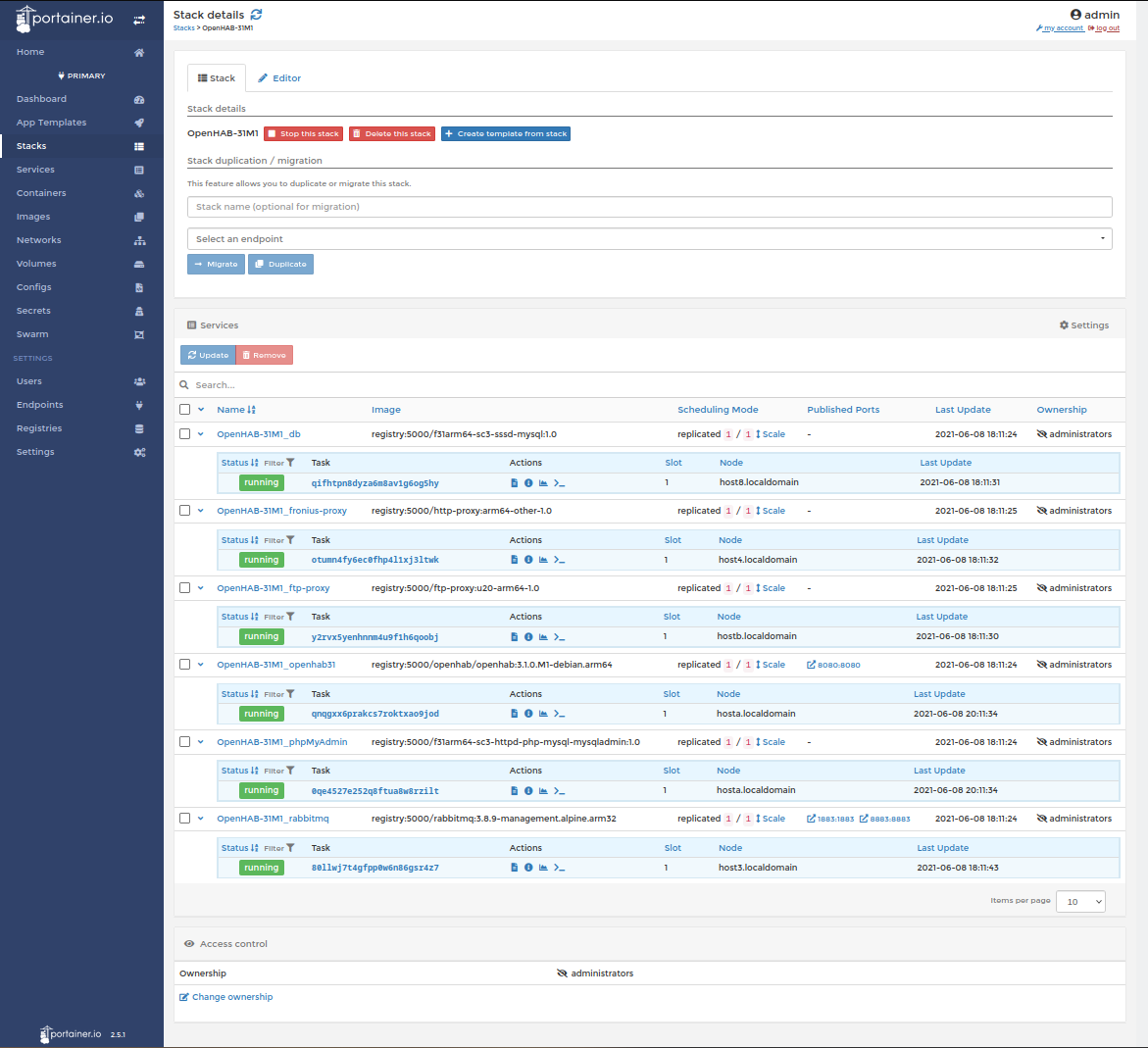Viewport: 1148px width, 1048px height.
Task: Check the OpenHAB-31M1_openhab31 checkbox
Action: point(184,665)
